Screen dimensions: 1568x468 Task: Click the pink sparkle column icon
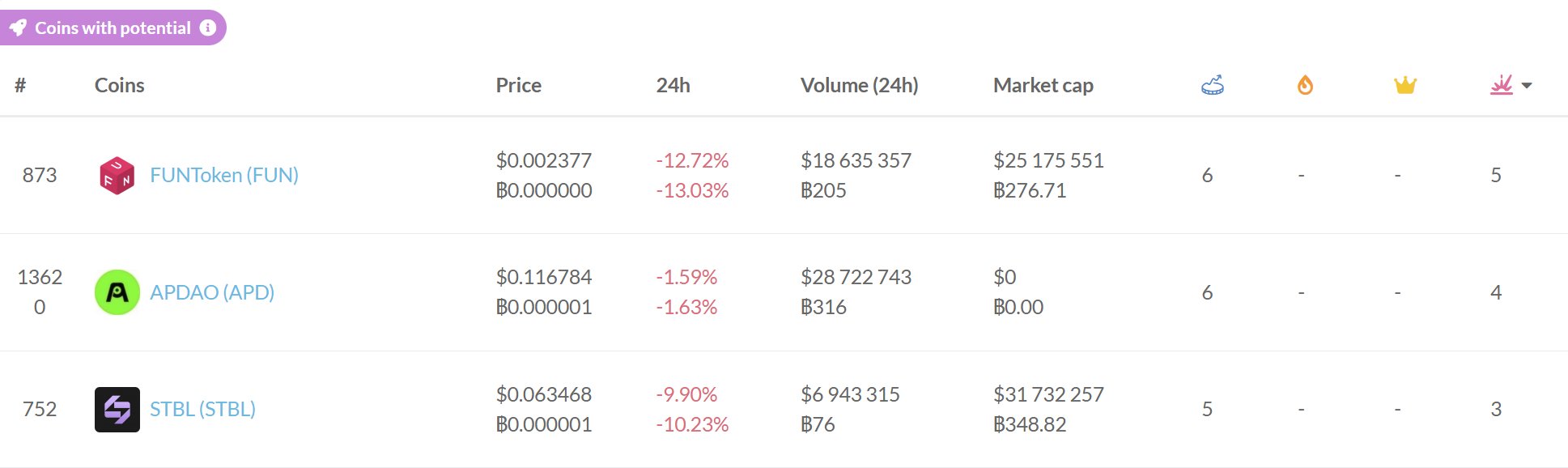click(1502, 85)
